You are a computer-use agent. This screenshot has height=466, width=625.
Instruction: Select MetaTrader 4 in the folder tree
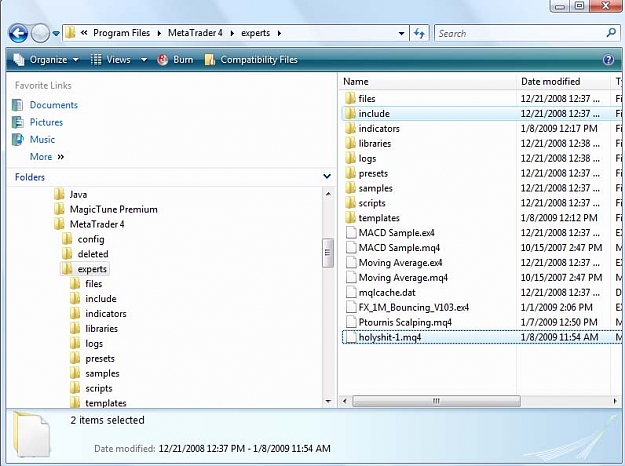coord(97,224)
